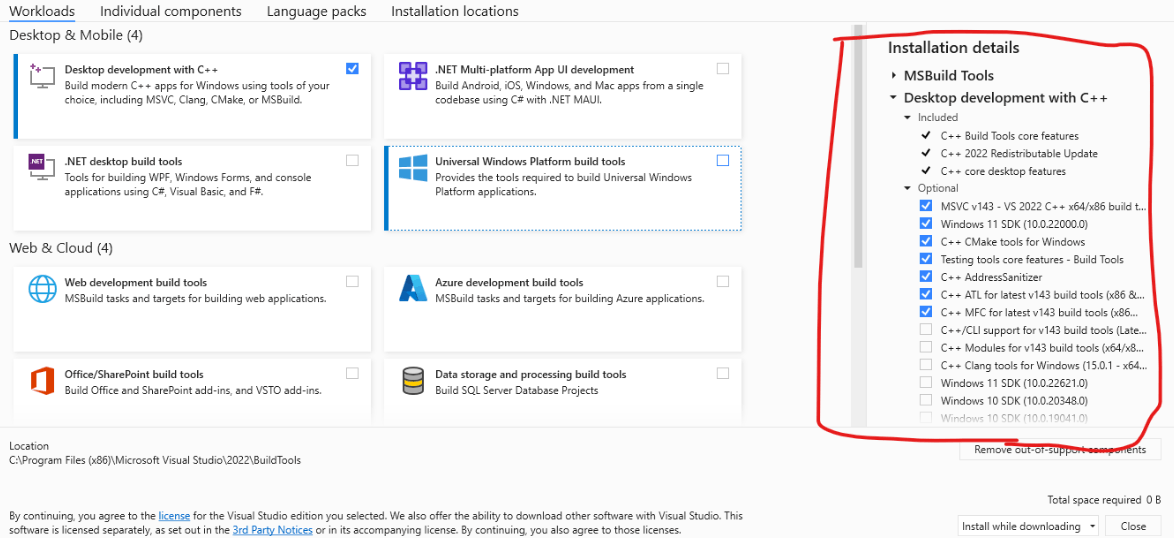Check the Data storage and processing build tools
This screenshot has height=538, width=1174.
tap(723, 373)
